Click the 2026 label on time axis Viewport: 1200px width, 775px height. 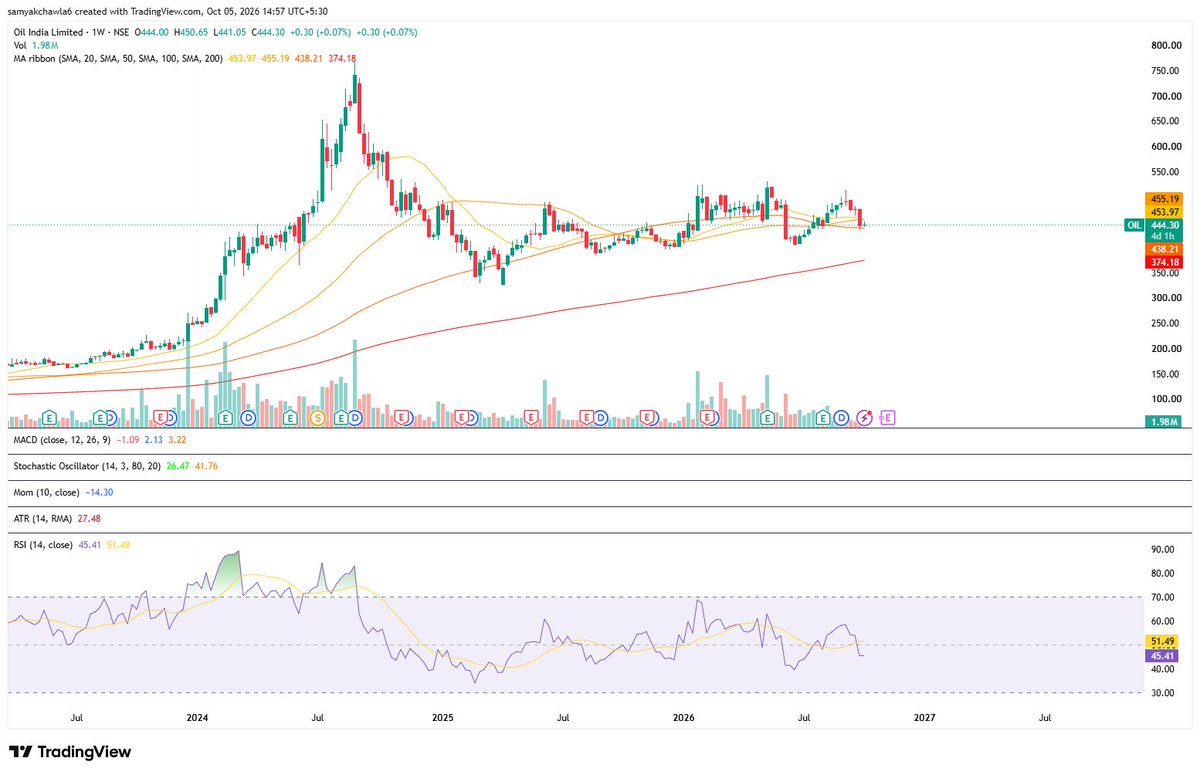684,717
